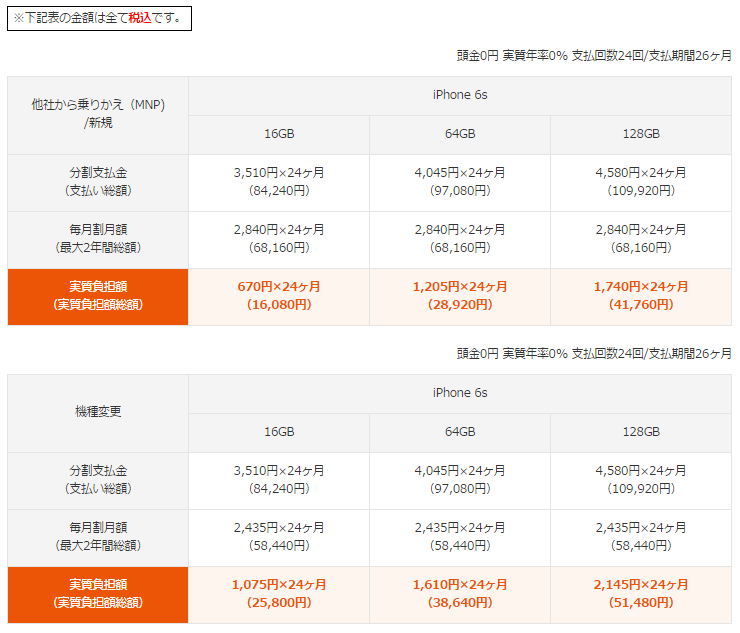Click the 頭金0円 payment terms line above MNP table
740x633 pixels.
[x=594, y=56]
